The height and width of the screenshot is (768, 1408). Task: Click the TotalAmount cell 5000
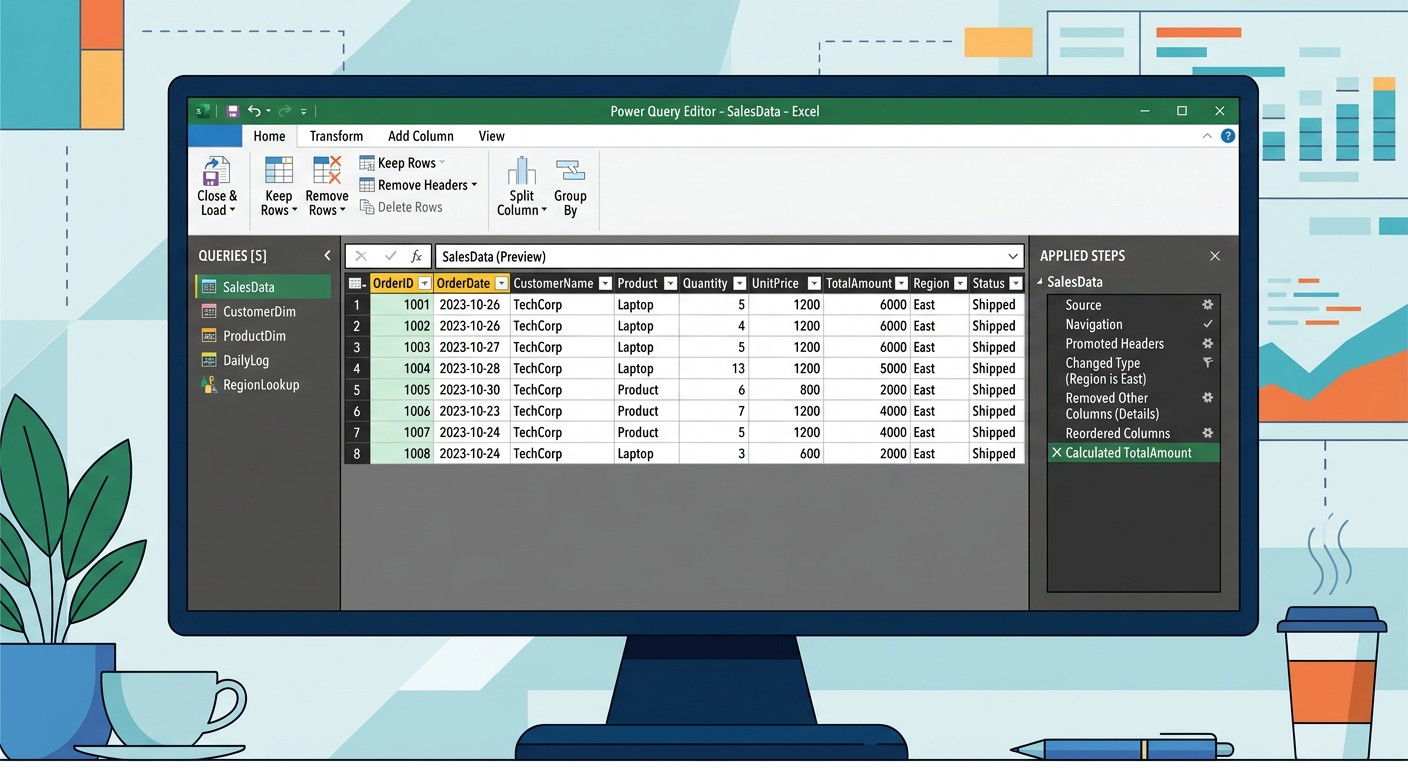coord(866,369)
